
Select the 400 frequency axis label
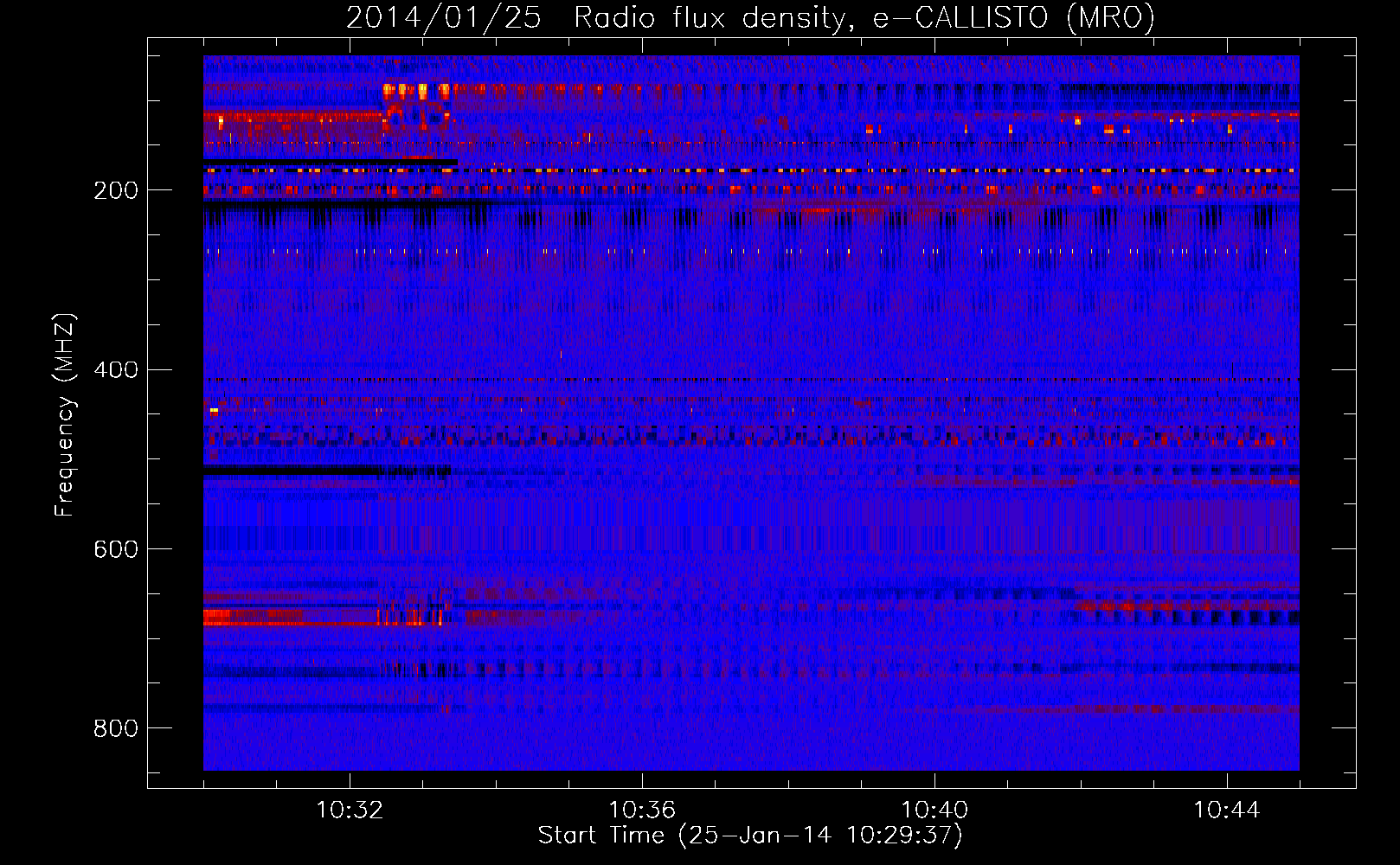[116, 370]
